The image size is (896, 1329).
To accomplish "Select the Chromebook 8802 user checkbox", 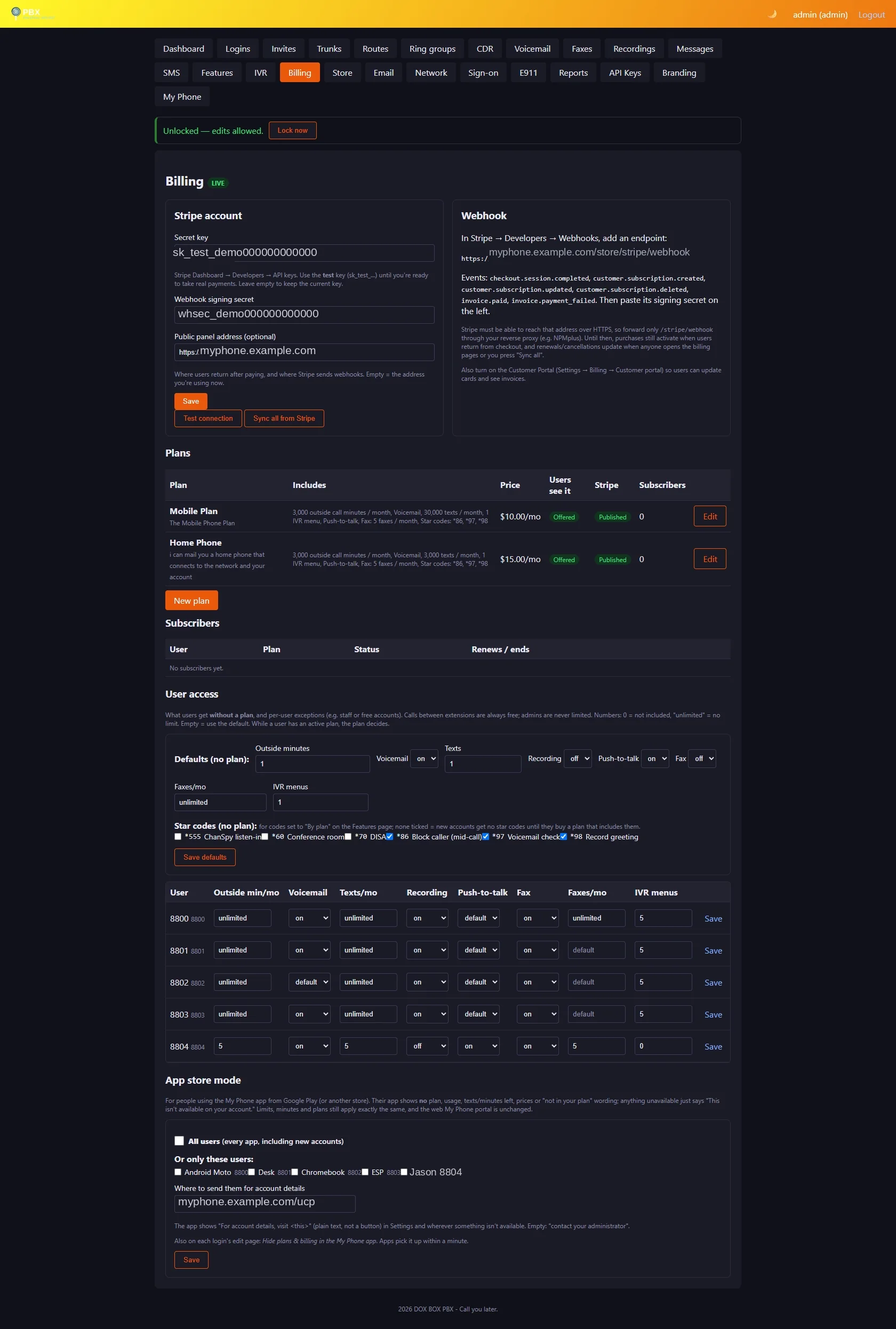I will pyautogui.click(x=295, y=1172).
